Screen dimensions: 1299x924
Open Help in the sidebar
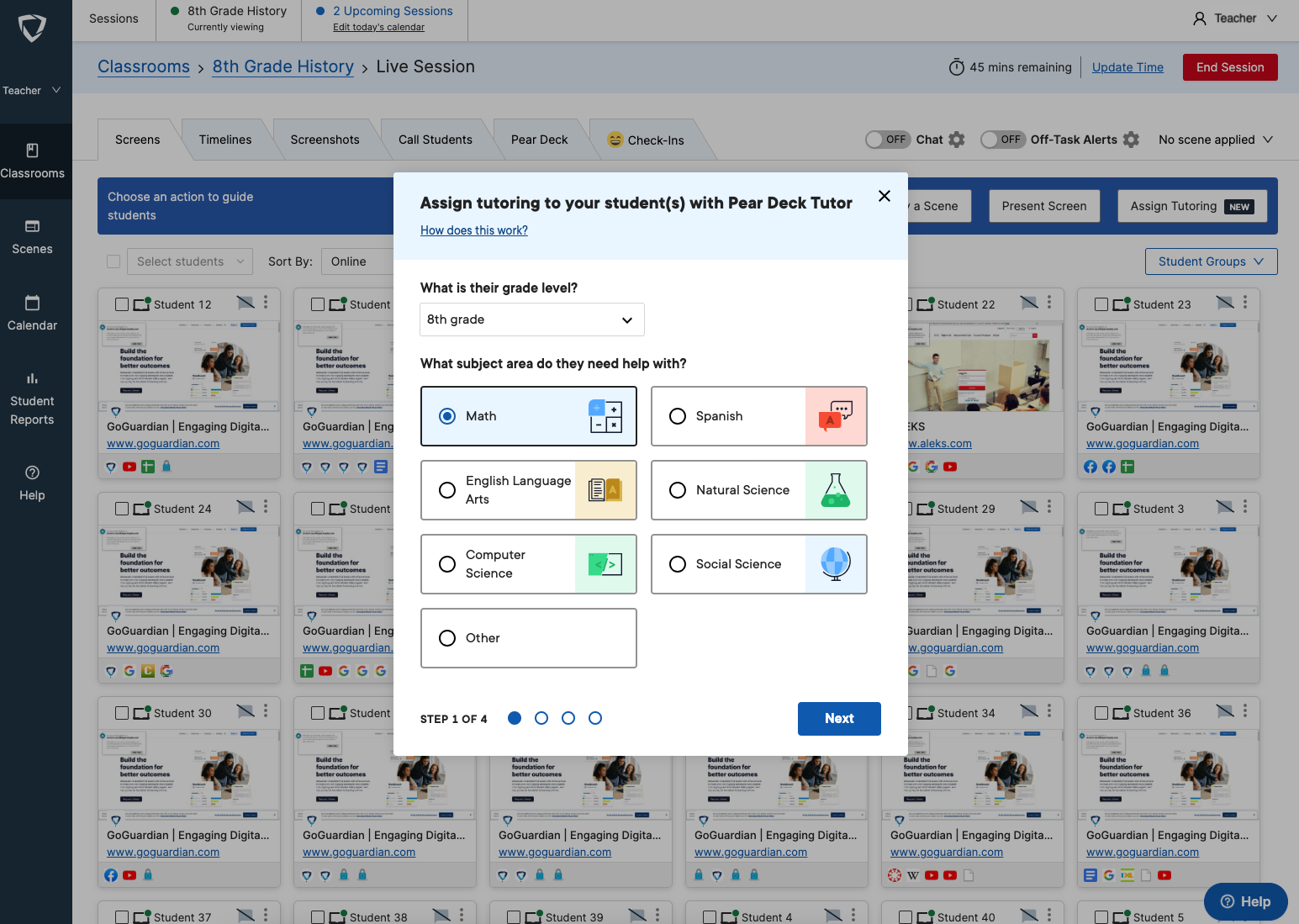(x=32, y=483)
